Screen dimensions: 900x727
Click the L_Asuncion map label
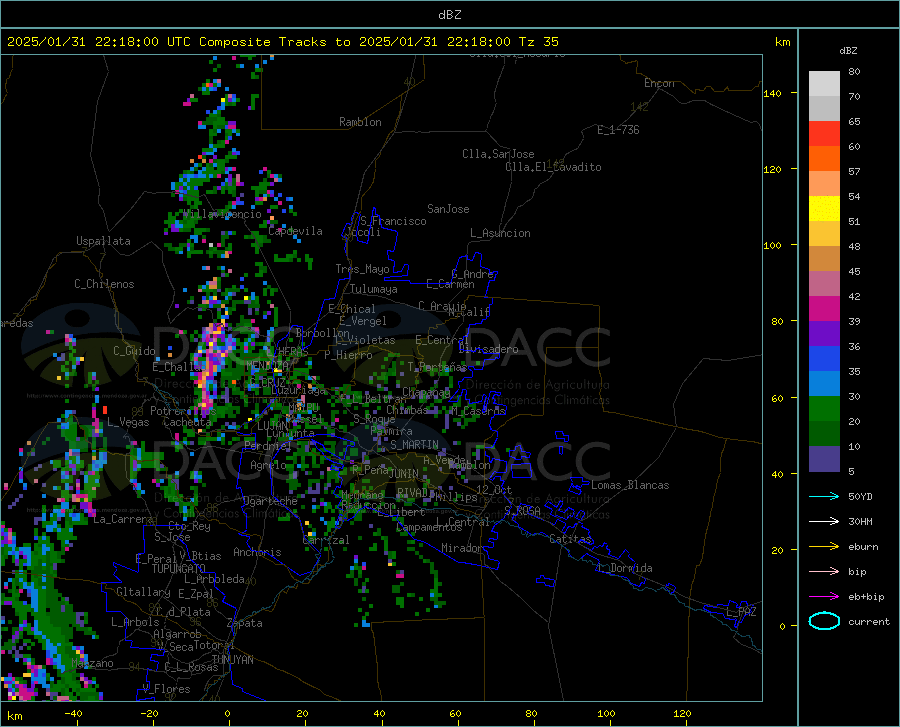tap(500, 233)
